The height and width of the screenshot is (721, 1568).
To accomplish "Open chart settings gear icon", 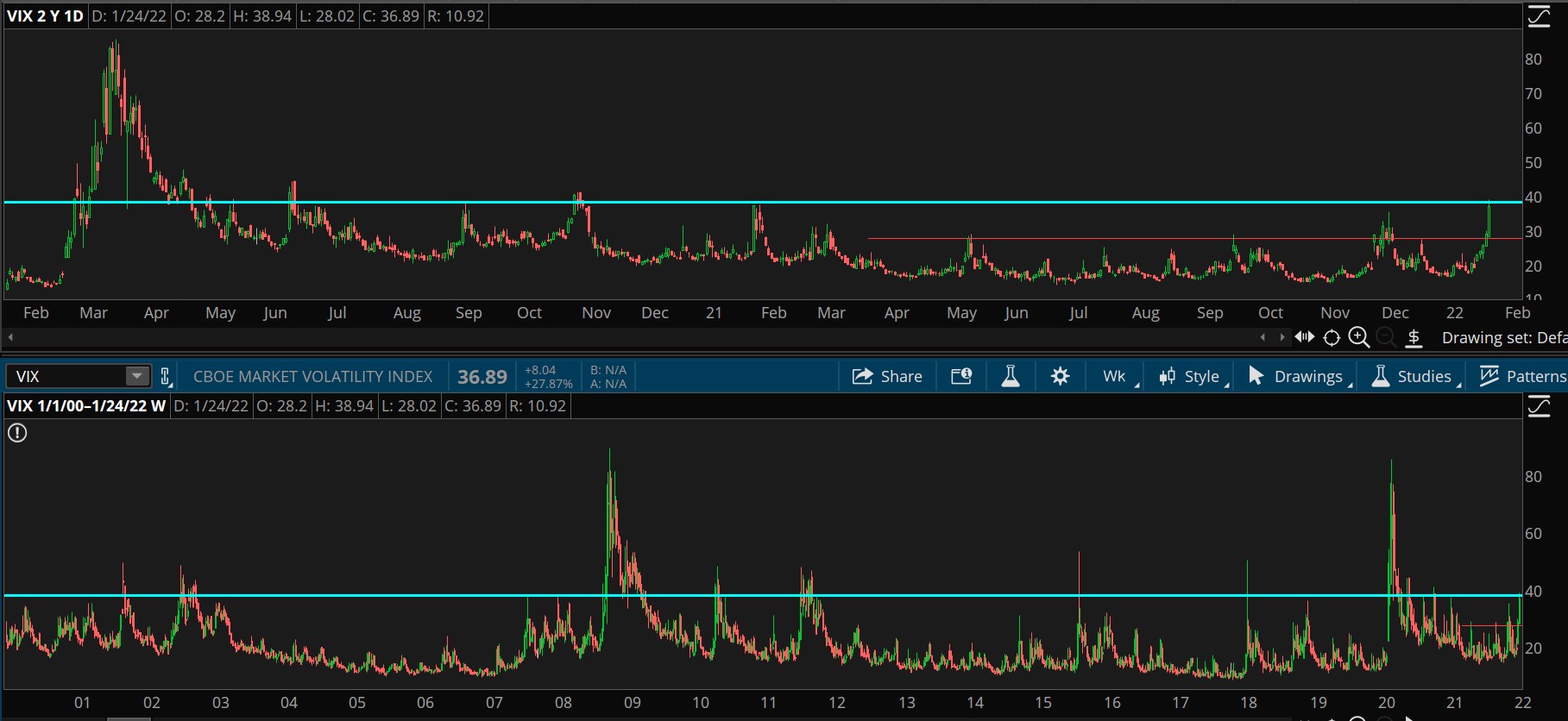I will (1060, 376).
